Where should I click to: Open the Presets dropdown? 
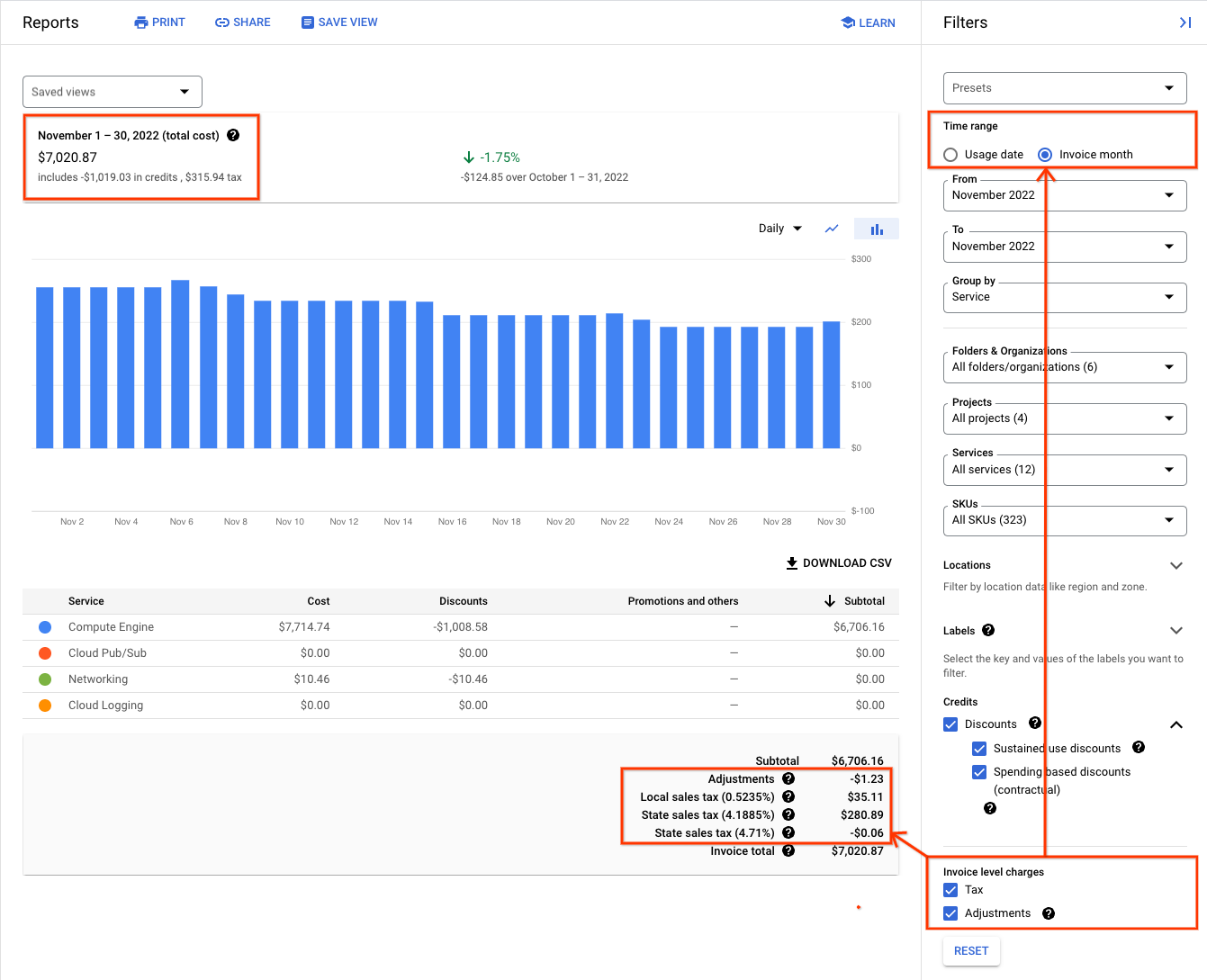click(1065, 88)
